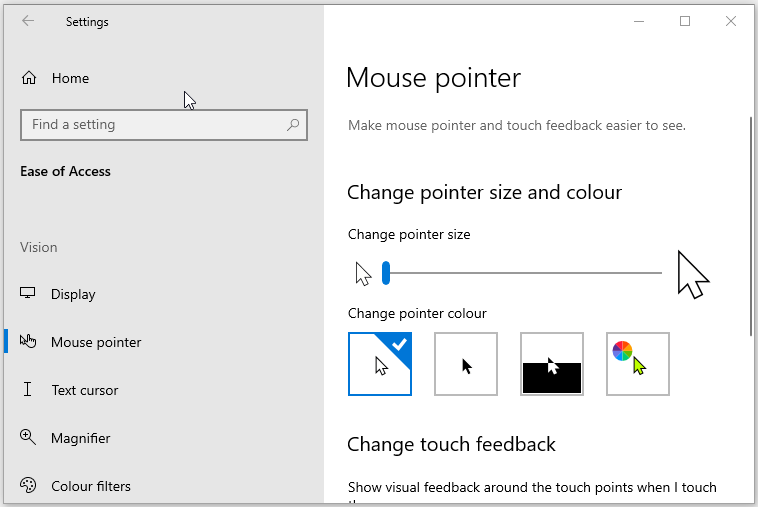
Task: Click the Magnifier sidebar icon
Action: pyautogui.click(x=28, y=438)
